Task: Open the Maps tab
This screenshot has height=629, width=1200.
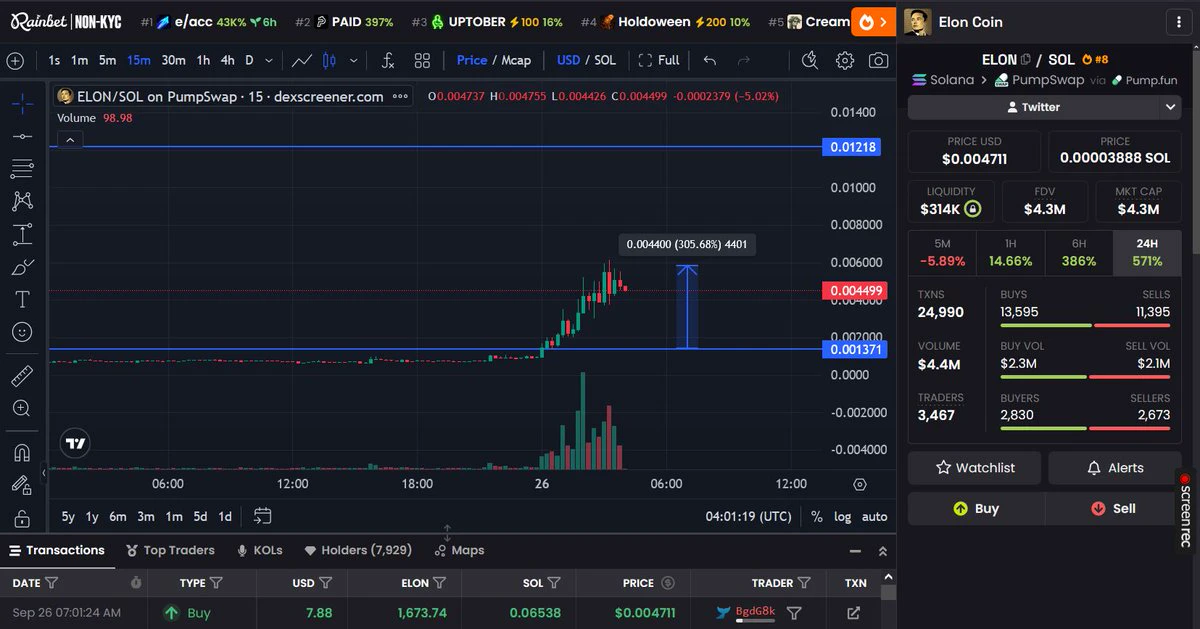Action: 460,550
